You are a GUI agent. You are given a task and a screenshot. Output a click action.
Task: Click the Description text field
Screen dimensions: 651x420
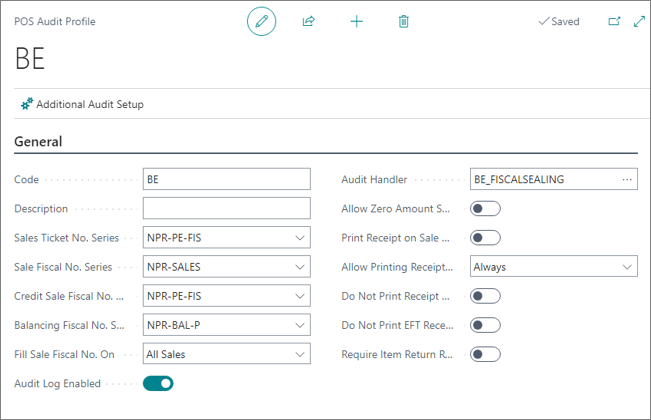pyautogui.click(x=227, y=208)
